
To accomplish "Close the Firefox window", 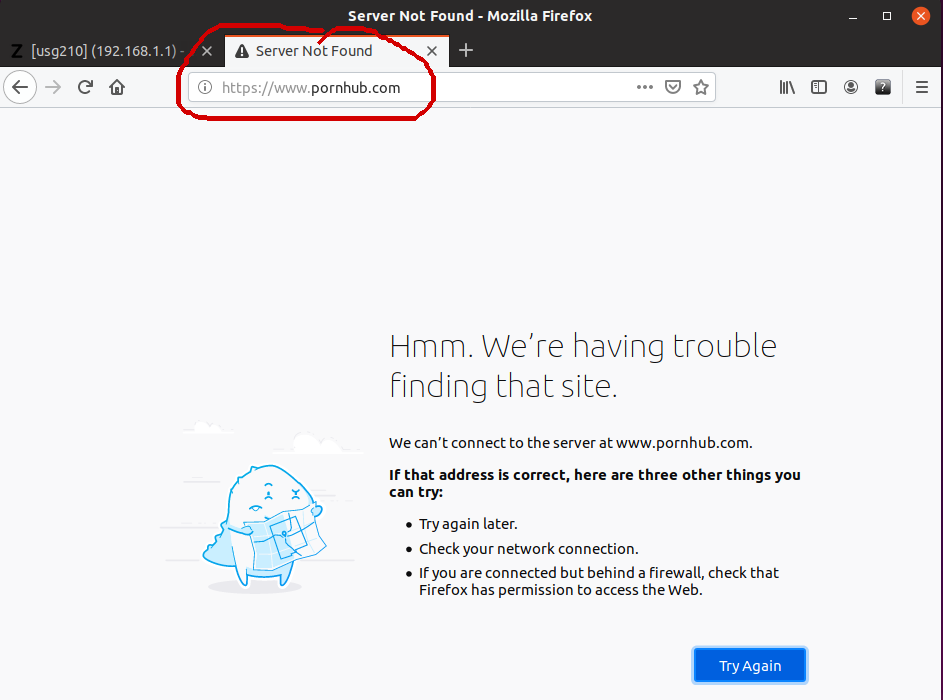I will point(921,16).
